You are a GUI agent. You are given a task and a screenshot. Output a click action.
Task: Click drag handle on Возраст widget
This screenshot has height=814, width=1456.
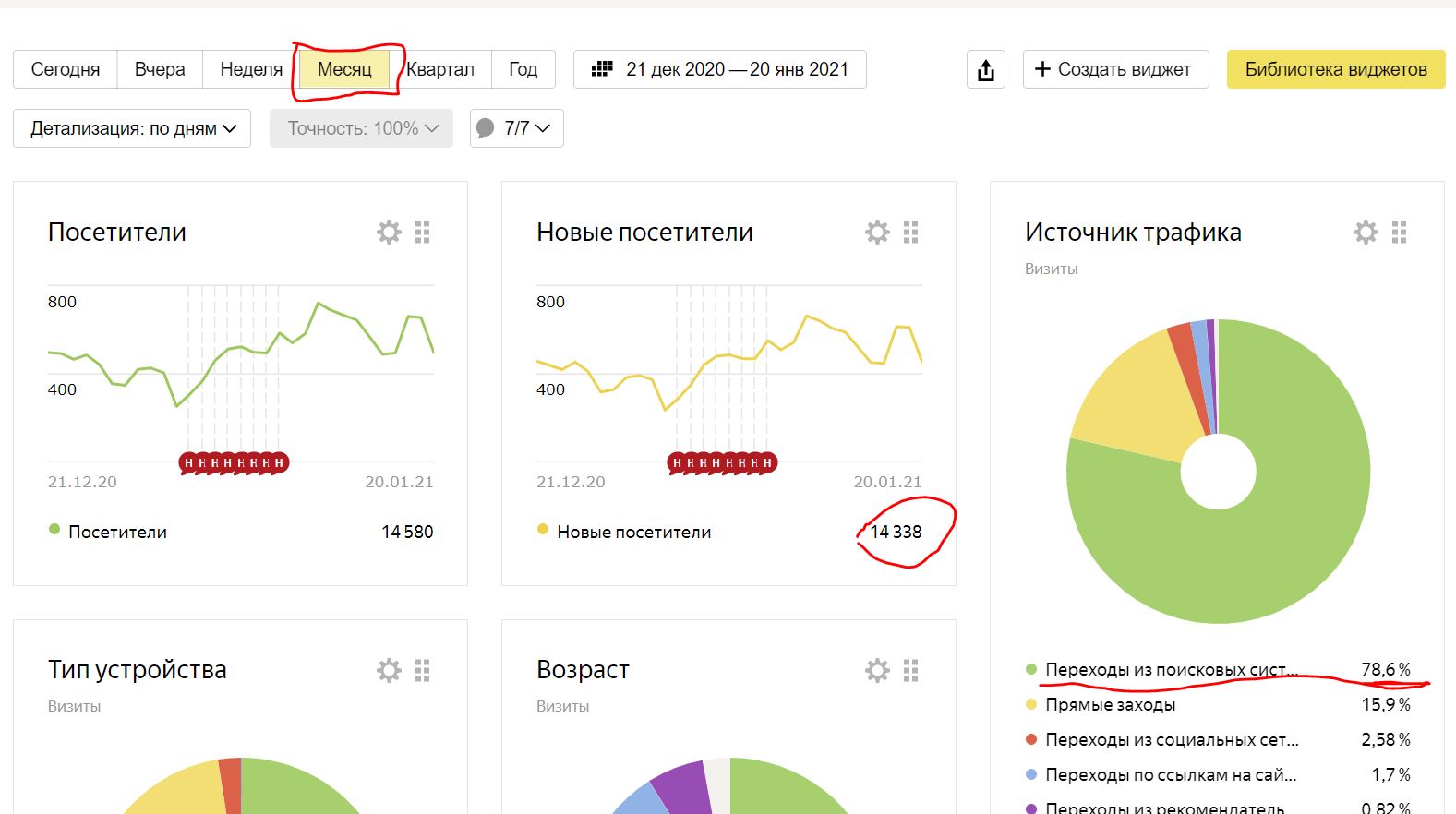(911, 670)
